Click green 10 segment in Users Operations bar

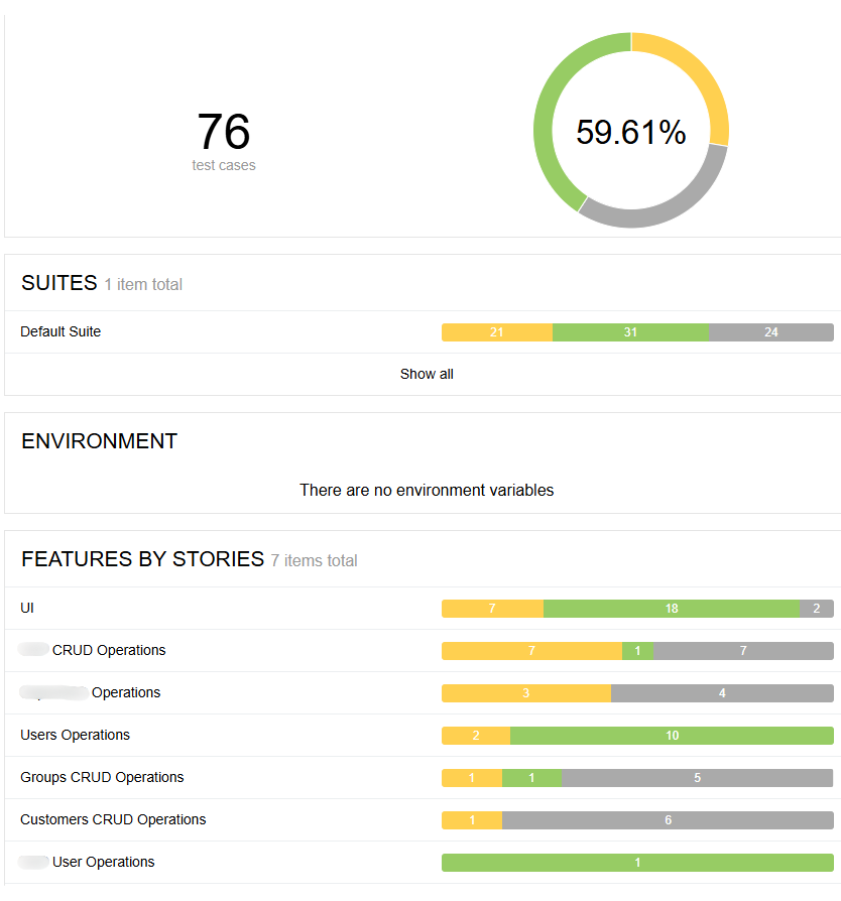point(672,735)
